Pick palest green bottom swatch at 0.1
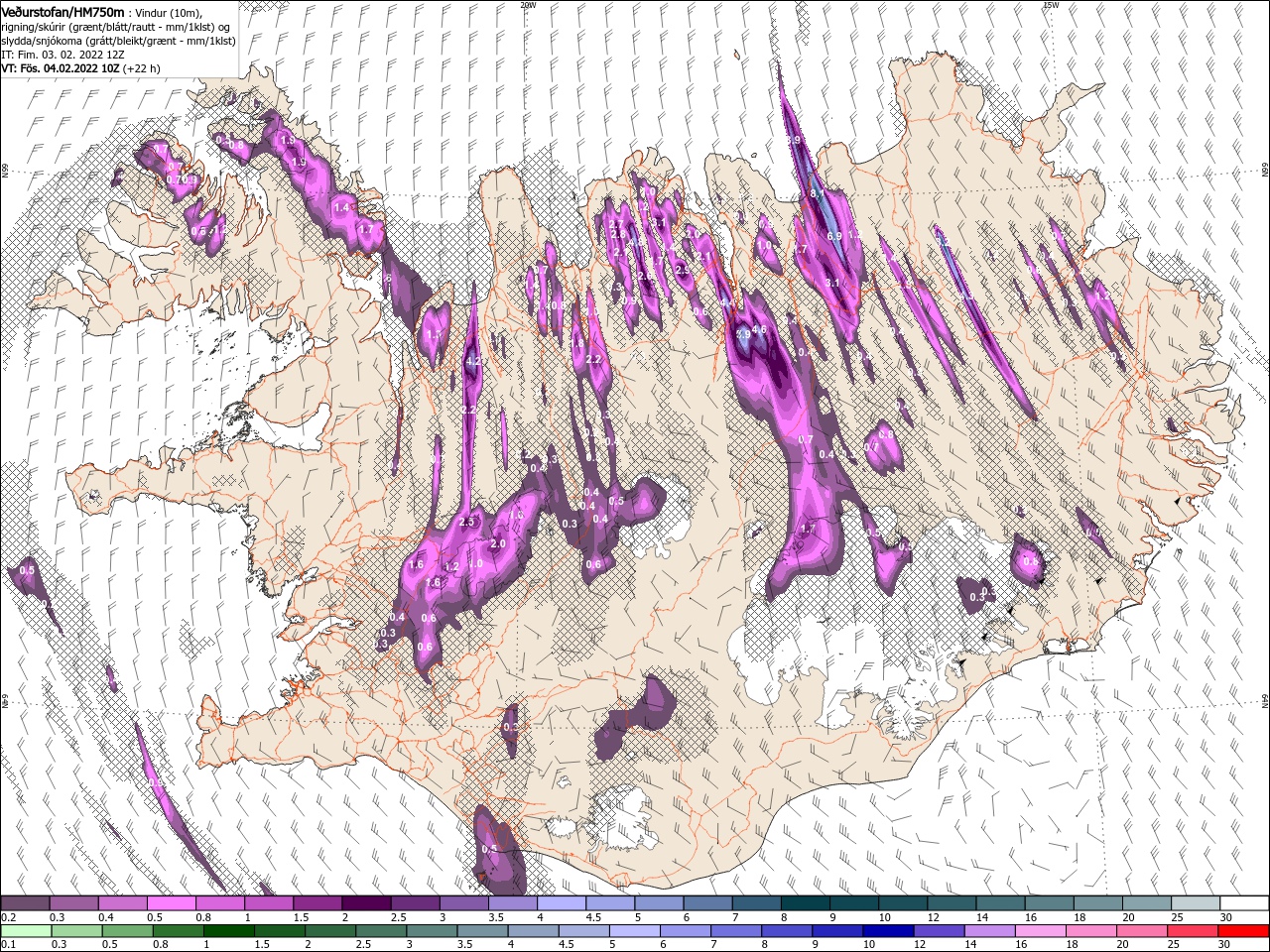This screenshot has height=952, width=1270. [x=25, y=931]
